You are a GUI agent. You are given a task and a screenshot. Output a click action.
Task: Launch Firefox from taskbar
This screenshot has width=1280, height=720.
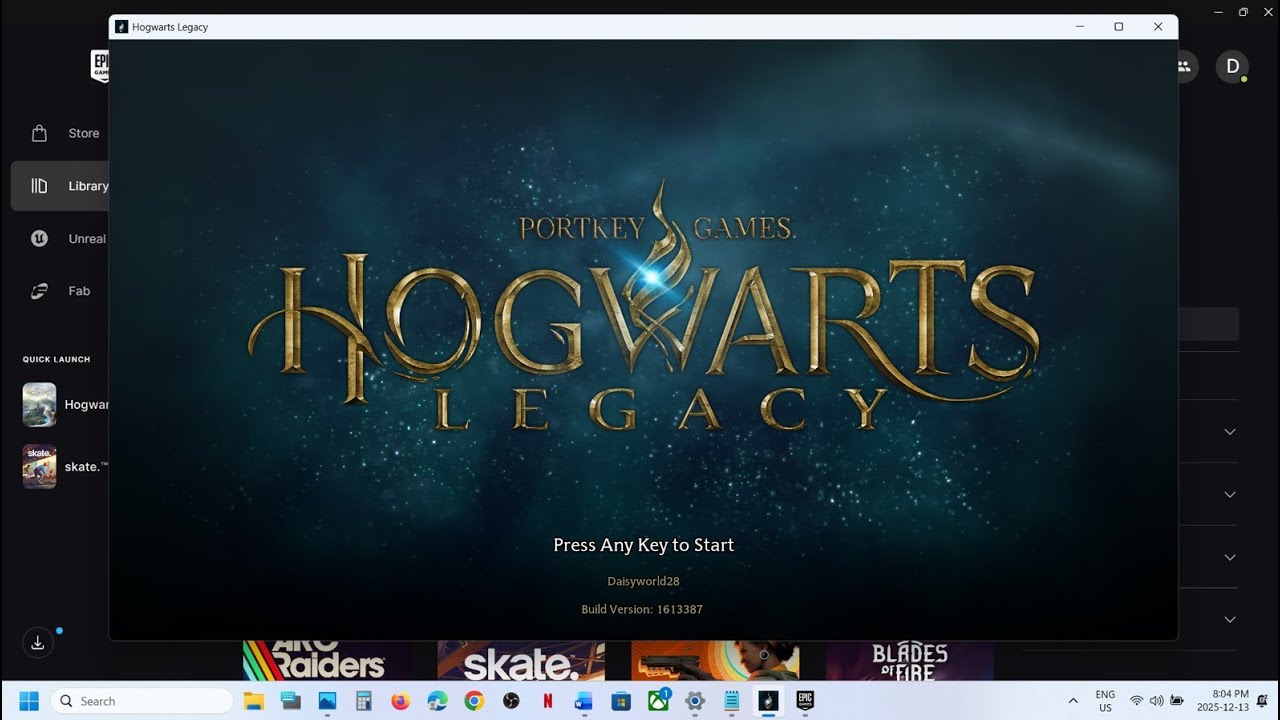pyautogui.click(x=401, y=701)
